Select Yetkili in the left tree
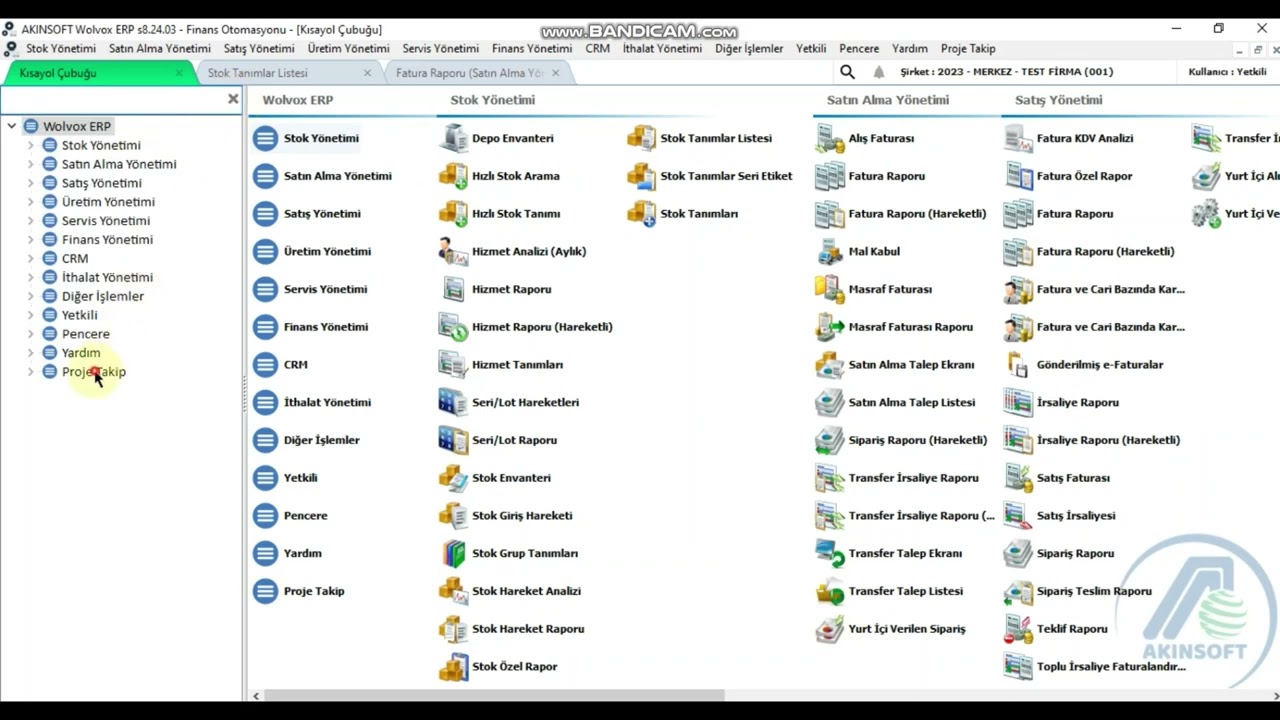 [x=79, y=315]
